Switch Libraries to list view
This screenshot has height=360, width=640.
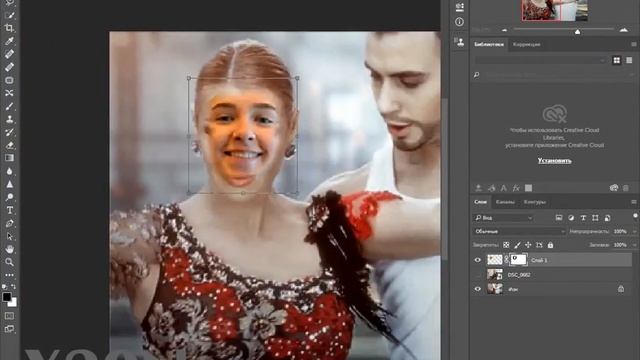(x=629, y=60)
